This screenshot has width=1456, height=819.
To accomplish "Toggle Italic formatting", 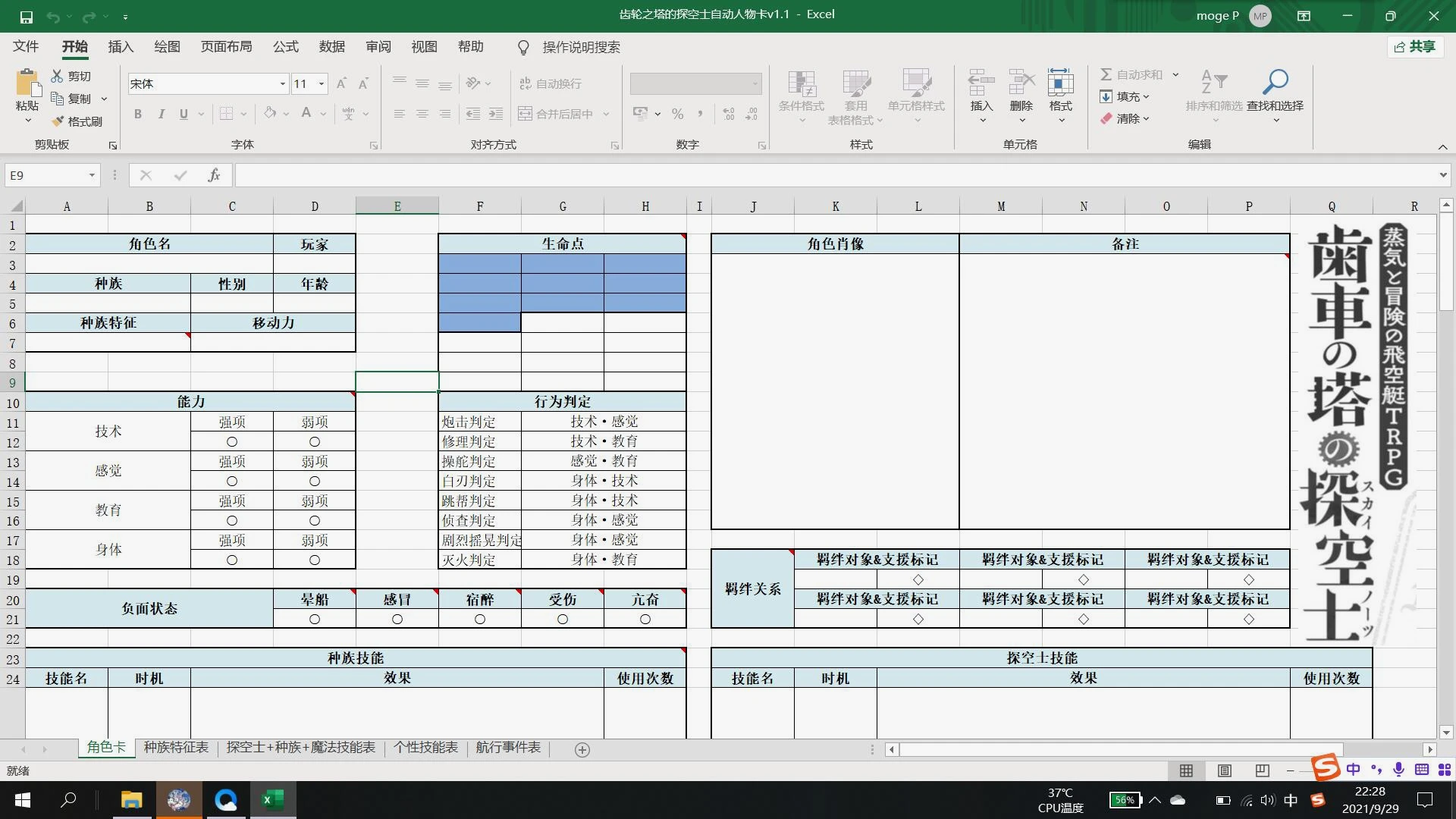I will [x=161, y=114].
